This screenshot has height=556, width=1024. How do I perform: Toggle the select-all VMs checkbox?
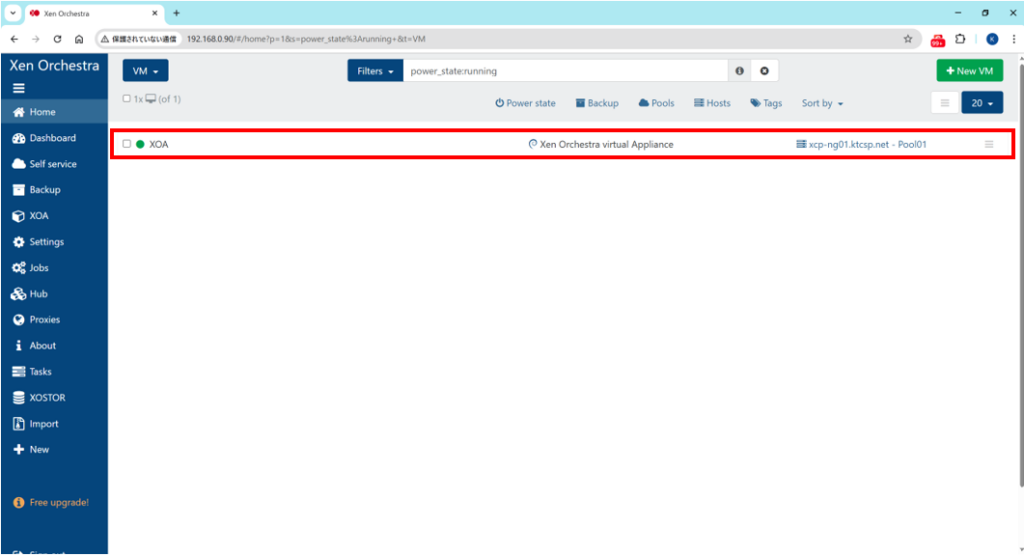pos(126,99)
